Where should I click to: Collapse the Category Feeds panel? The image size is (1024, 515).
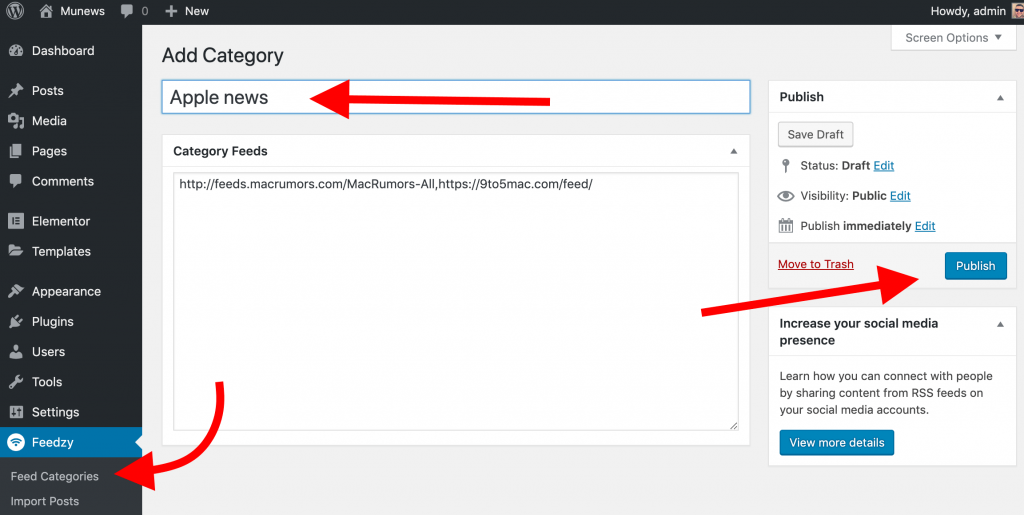733,151
